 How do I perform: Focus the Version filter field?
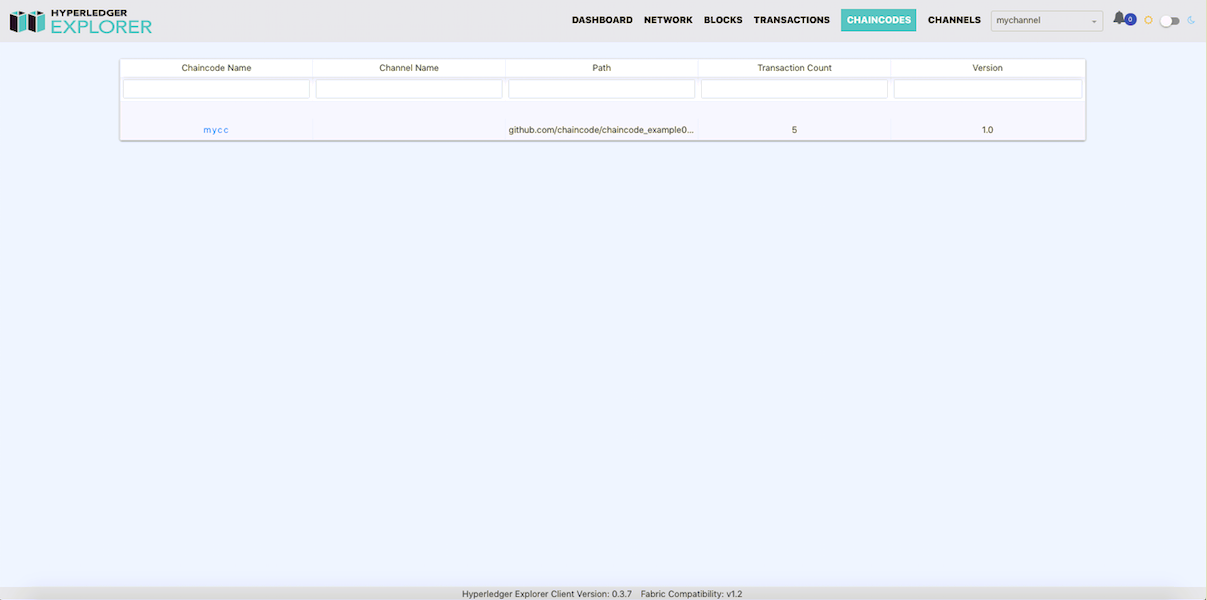click(988, 89)
